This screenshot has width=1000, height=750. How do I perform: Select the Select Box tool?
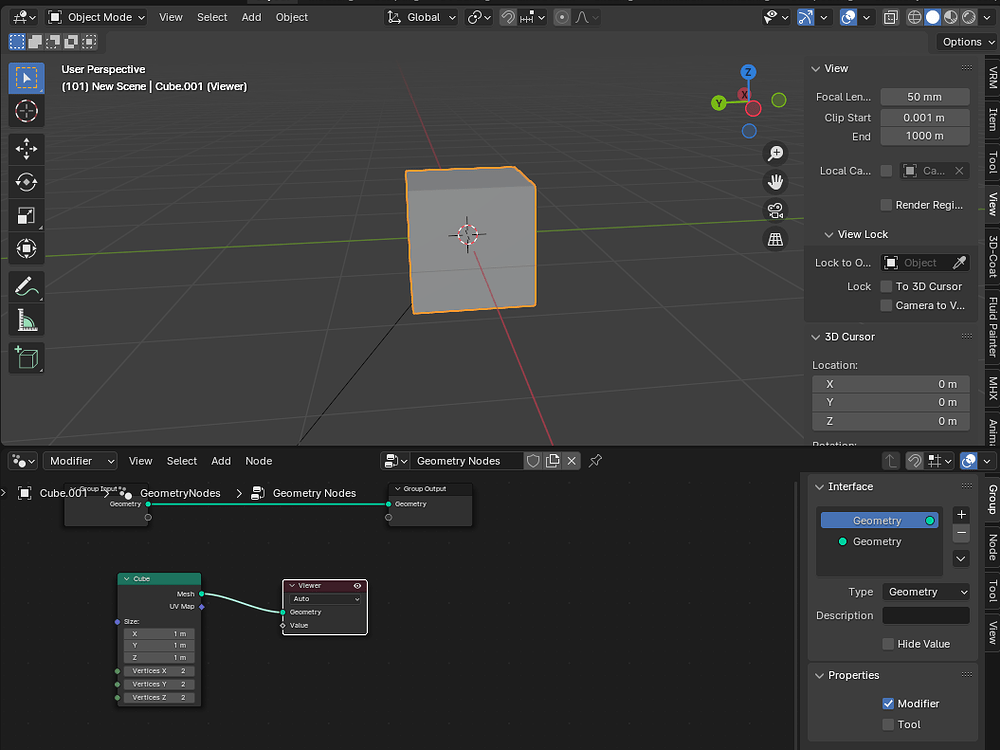click(26, 78)
